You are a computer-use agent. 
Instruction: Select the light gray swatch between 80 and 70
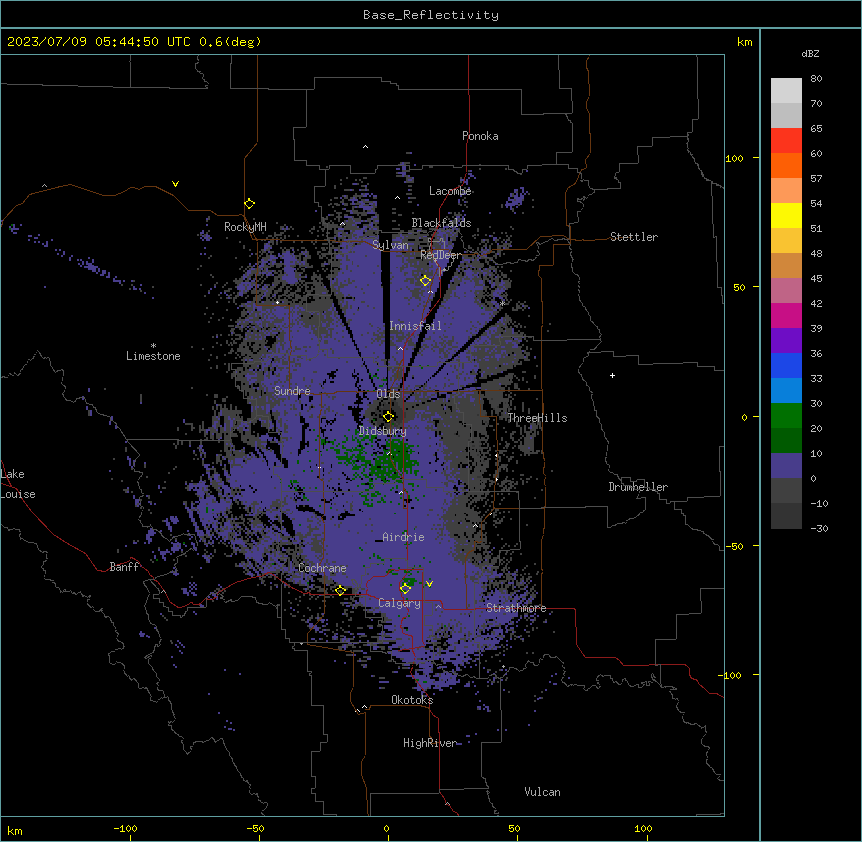click(786, 90)
